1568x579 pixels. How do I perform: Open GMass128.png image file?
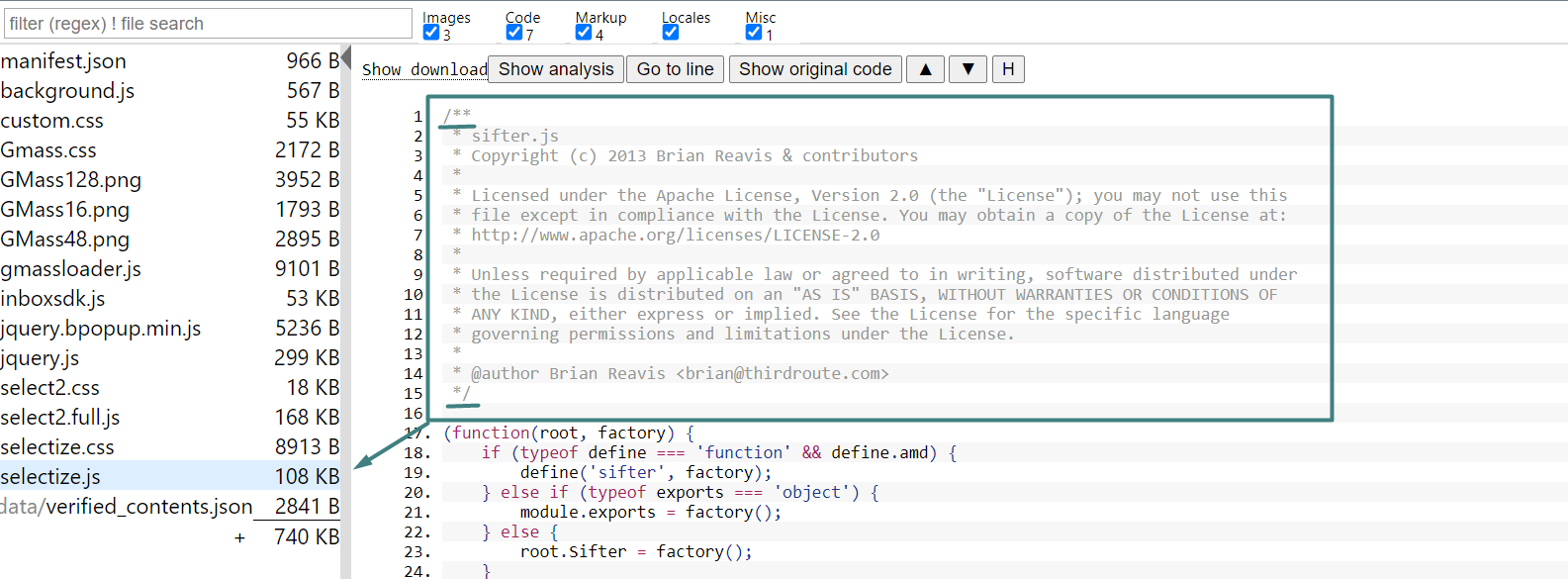pyautogui.click(x=71, y=180)
